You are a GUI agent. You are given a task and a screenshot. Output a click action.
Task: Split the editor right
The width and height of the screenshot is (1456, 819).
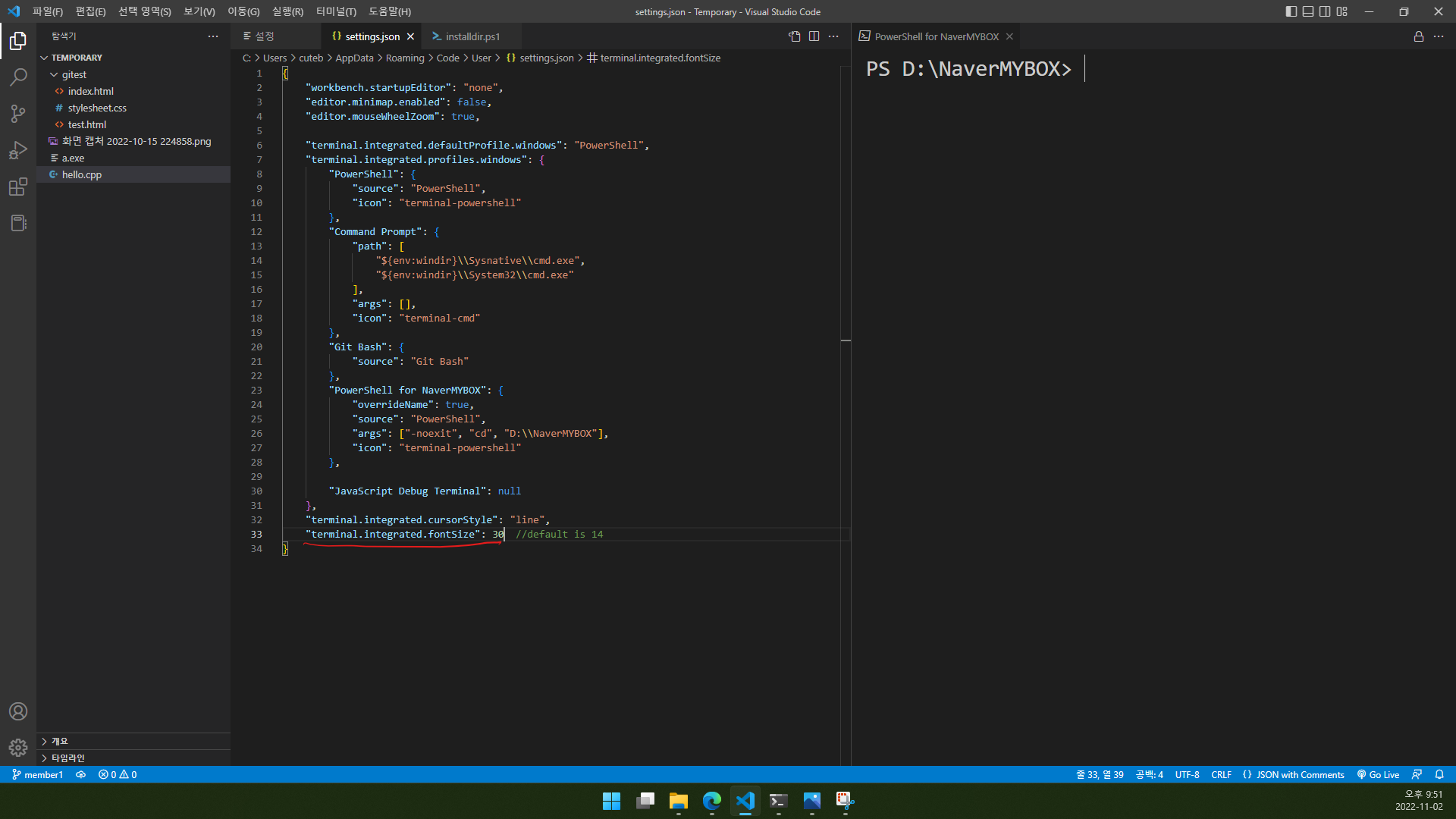point(814,36)
